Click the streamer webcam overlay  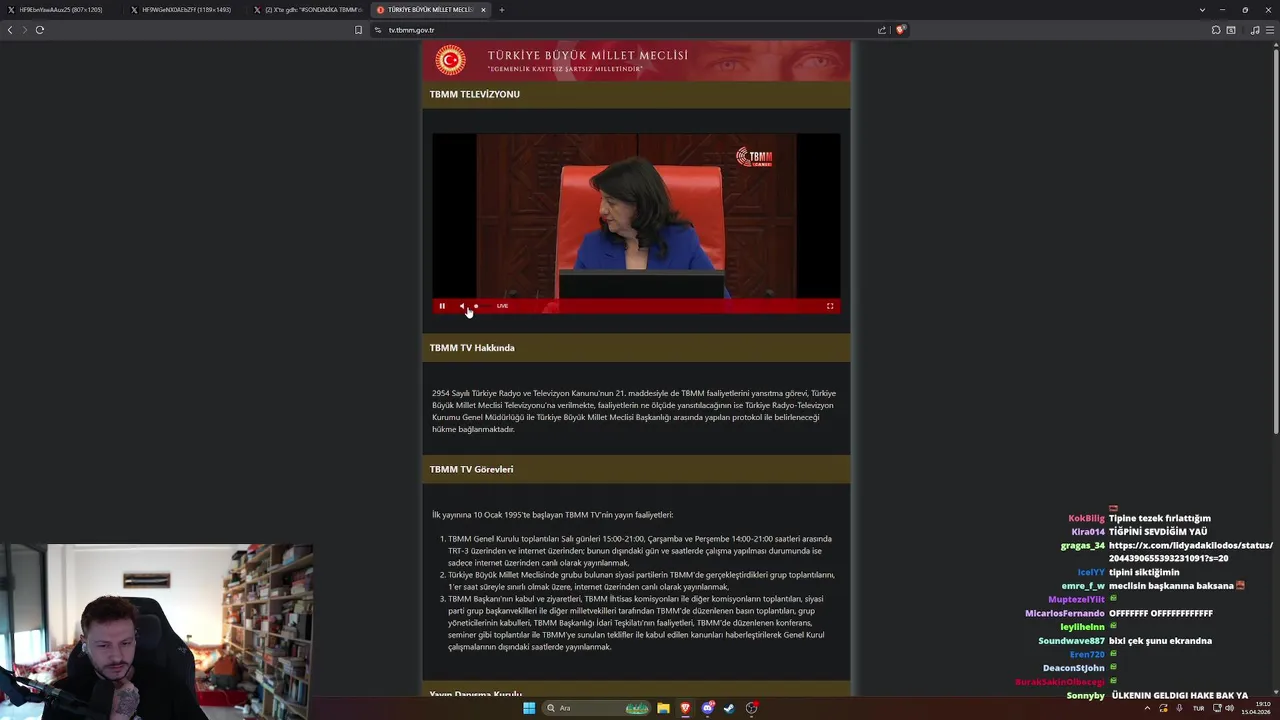click(x=157, y=632)
